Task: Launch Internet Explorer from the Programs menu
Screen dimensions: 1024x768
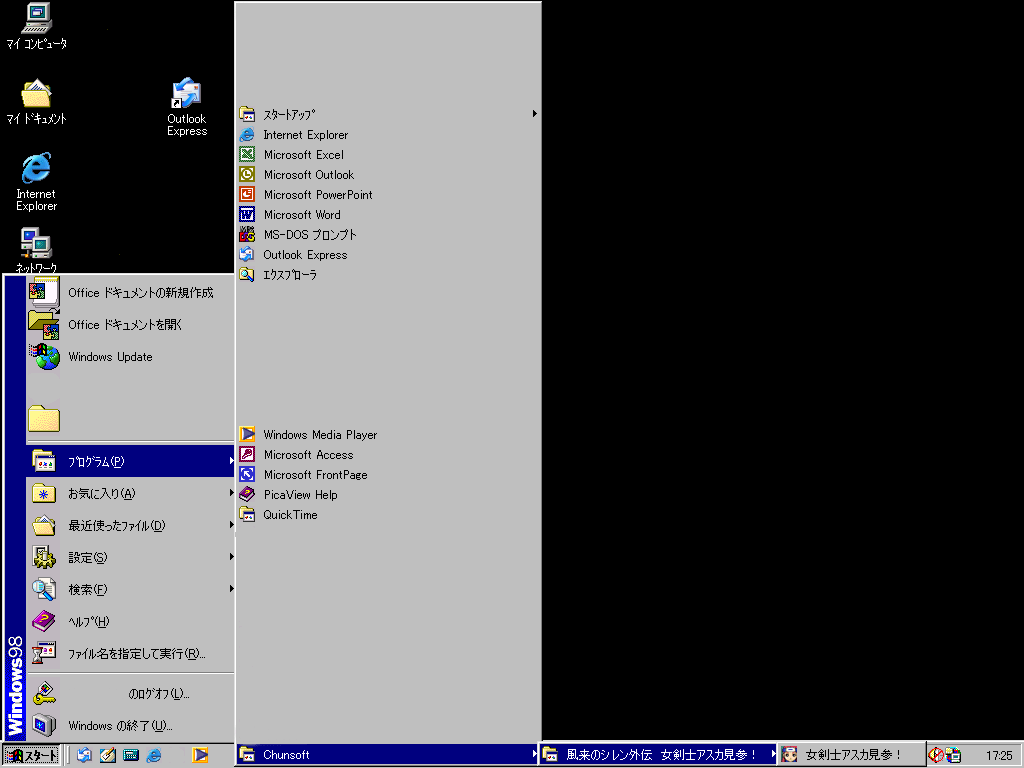Action: pyautogui.click(x=388, y=135)
